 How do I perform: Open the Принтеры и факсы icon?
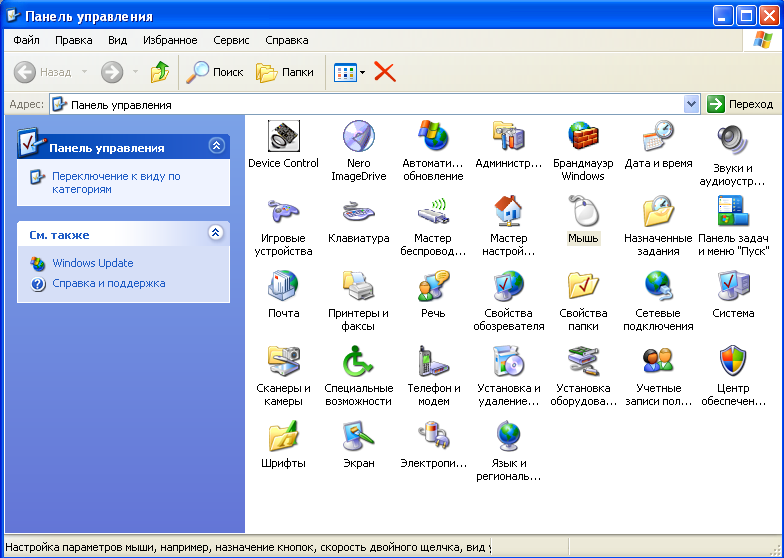click(x=358, y=286)
